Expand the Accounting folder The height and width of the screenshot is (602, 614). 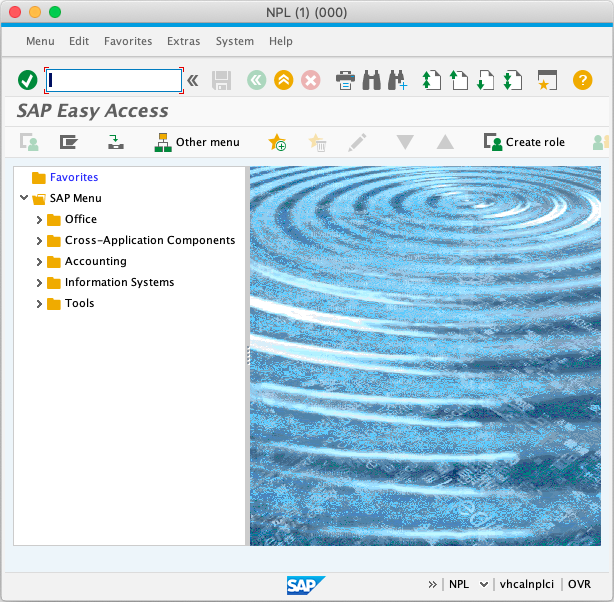pos(39,262)
